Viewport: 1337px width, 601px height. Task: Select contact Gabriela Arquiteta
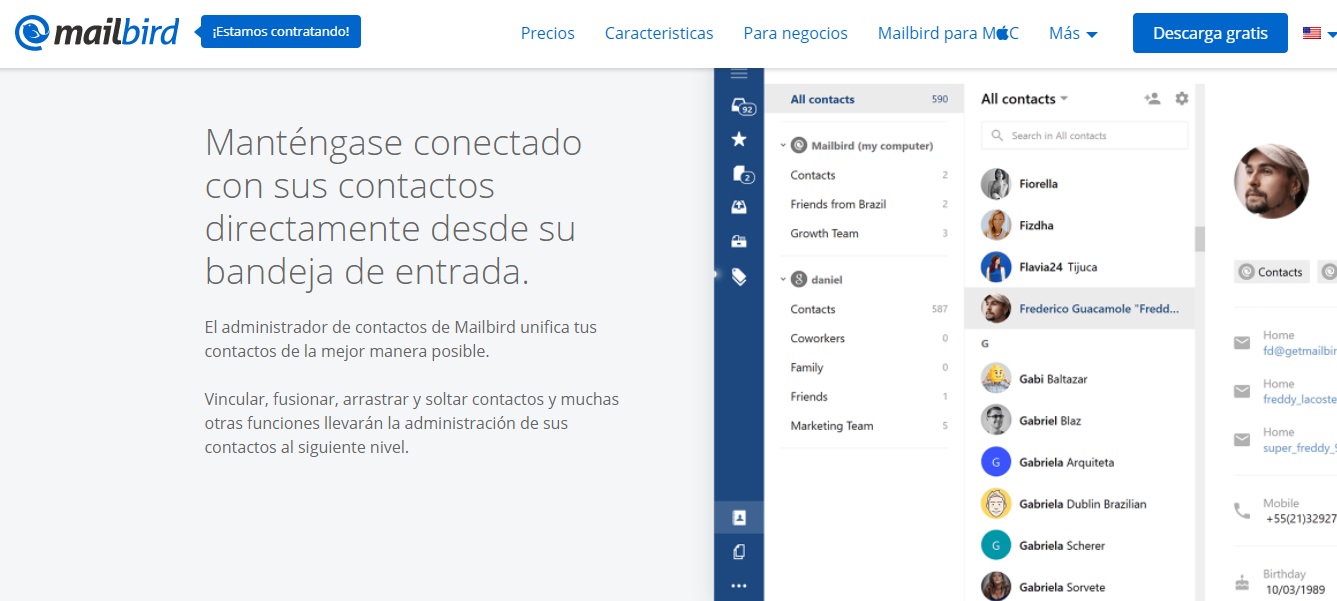pyautogui.click(x=1080, y=462)
